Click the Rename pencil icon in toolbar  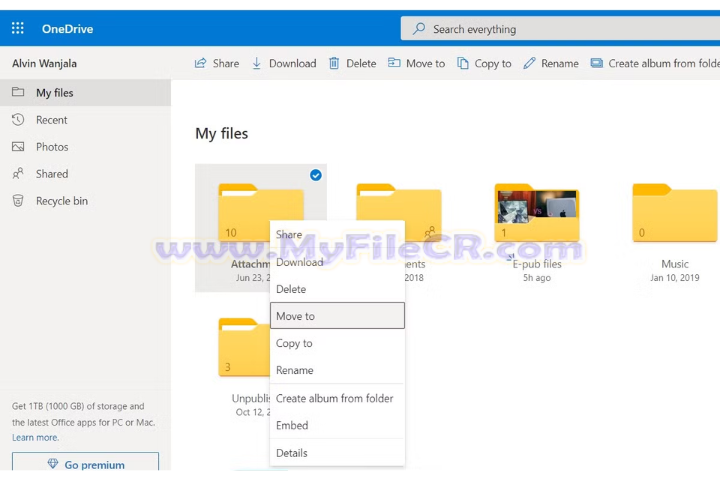pos(529,63)
